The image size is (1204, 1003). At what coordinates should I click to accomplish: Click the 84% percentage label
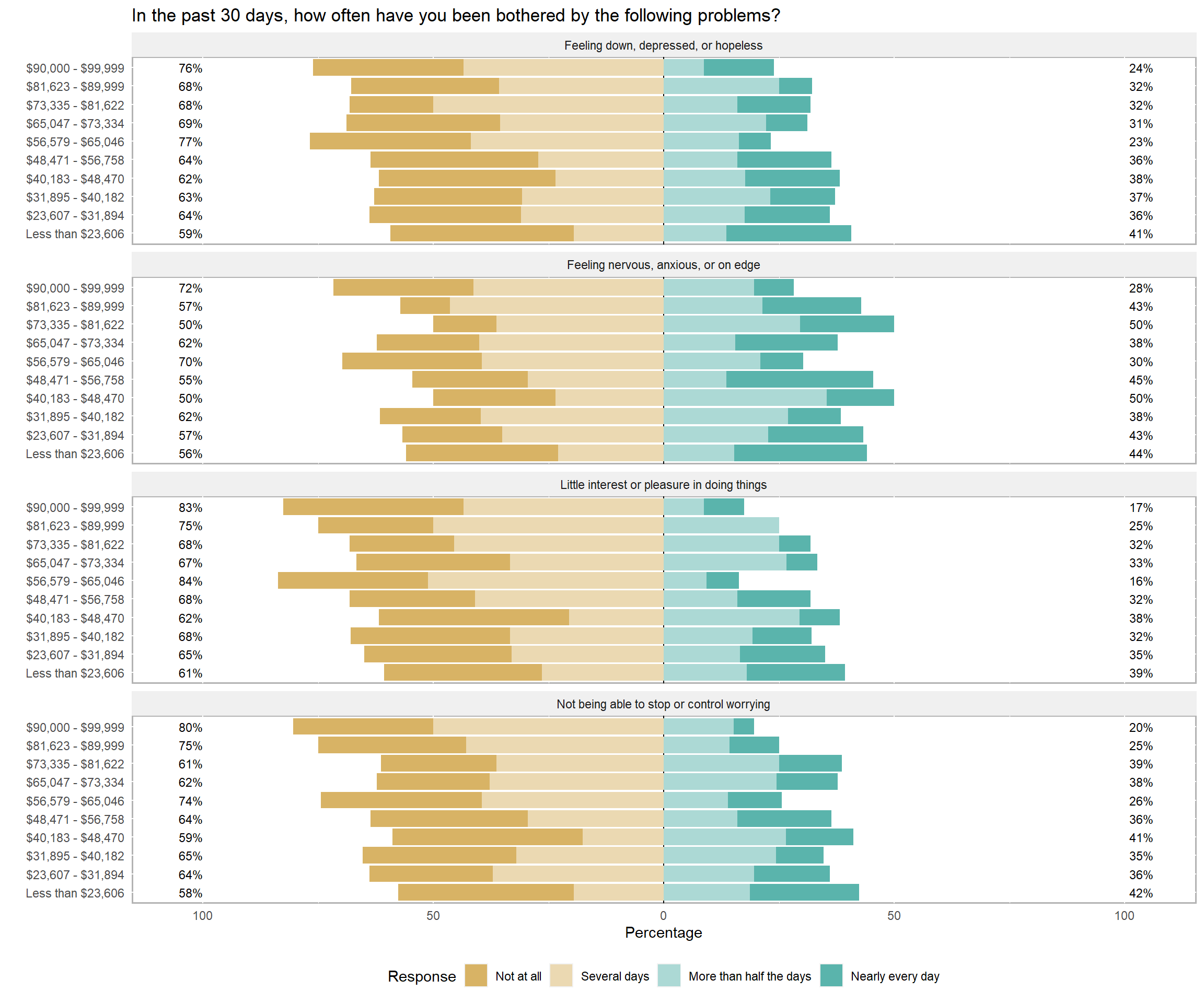[190, 581]
